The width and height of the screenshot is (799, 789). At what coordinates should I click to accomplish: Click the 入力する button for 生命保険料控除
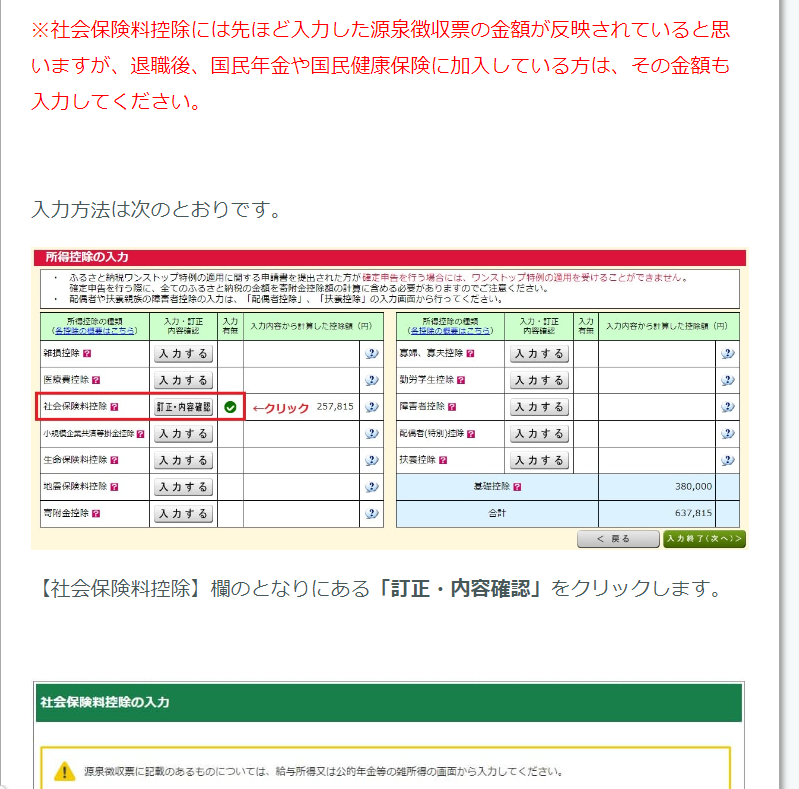pos(183,460)
